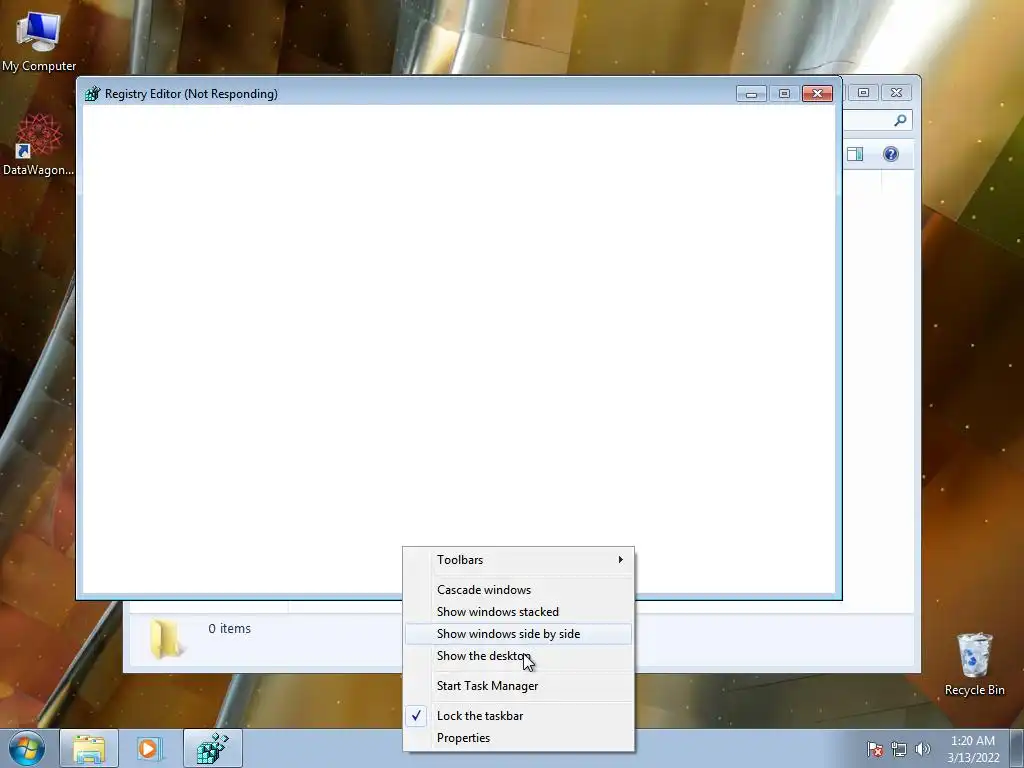This screenshot has height=768, width=1024.
Task: Open the Action Center flag tray icon
Action: (x=875, y=749)
